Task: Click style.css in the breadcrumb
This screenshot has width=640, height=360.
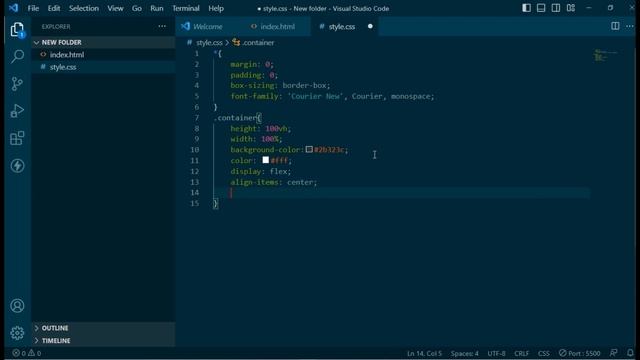Action: tap(209, 42)
